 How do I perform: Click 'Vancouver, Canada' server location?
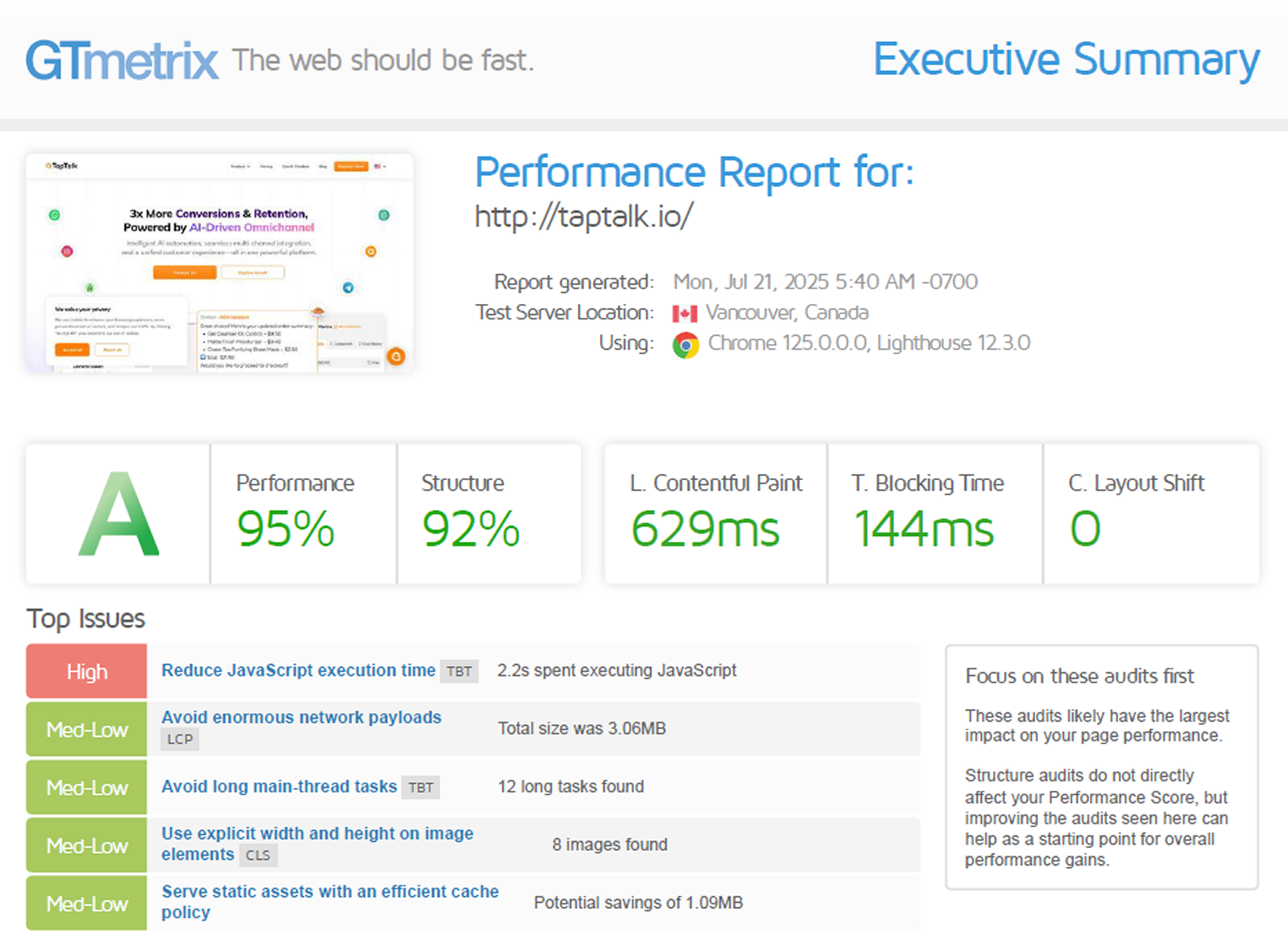pyautogui.click(x=787, y=313)
